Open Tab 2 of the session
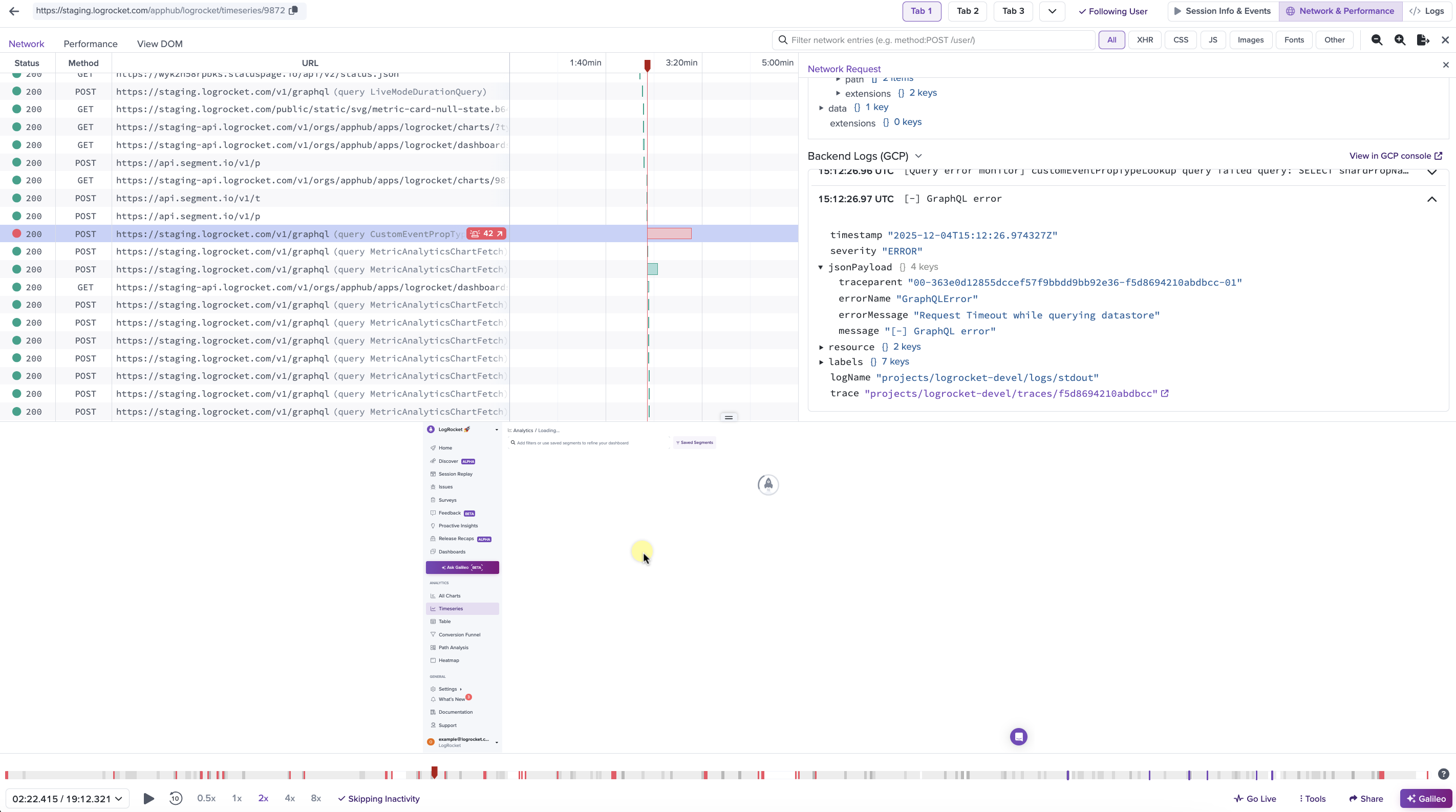The width and height of the screenshot is (1456, 812). 967,11
